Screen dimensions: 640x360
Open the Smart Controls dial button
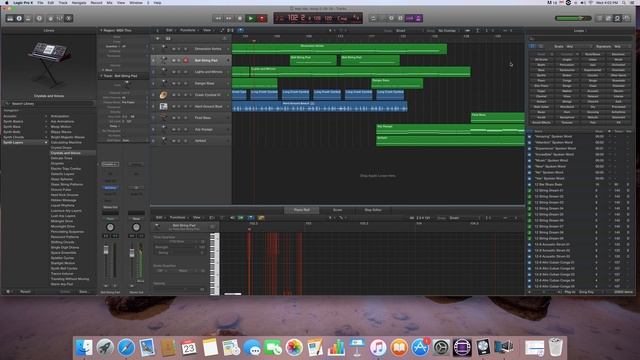point(51,18)
